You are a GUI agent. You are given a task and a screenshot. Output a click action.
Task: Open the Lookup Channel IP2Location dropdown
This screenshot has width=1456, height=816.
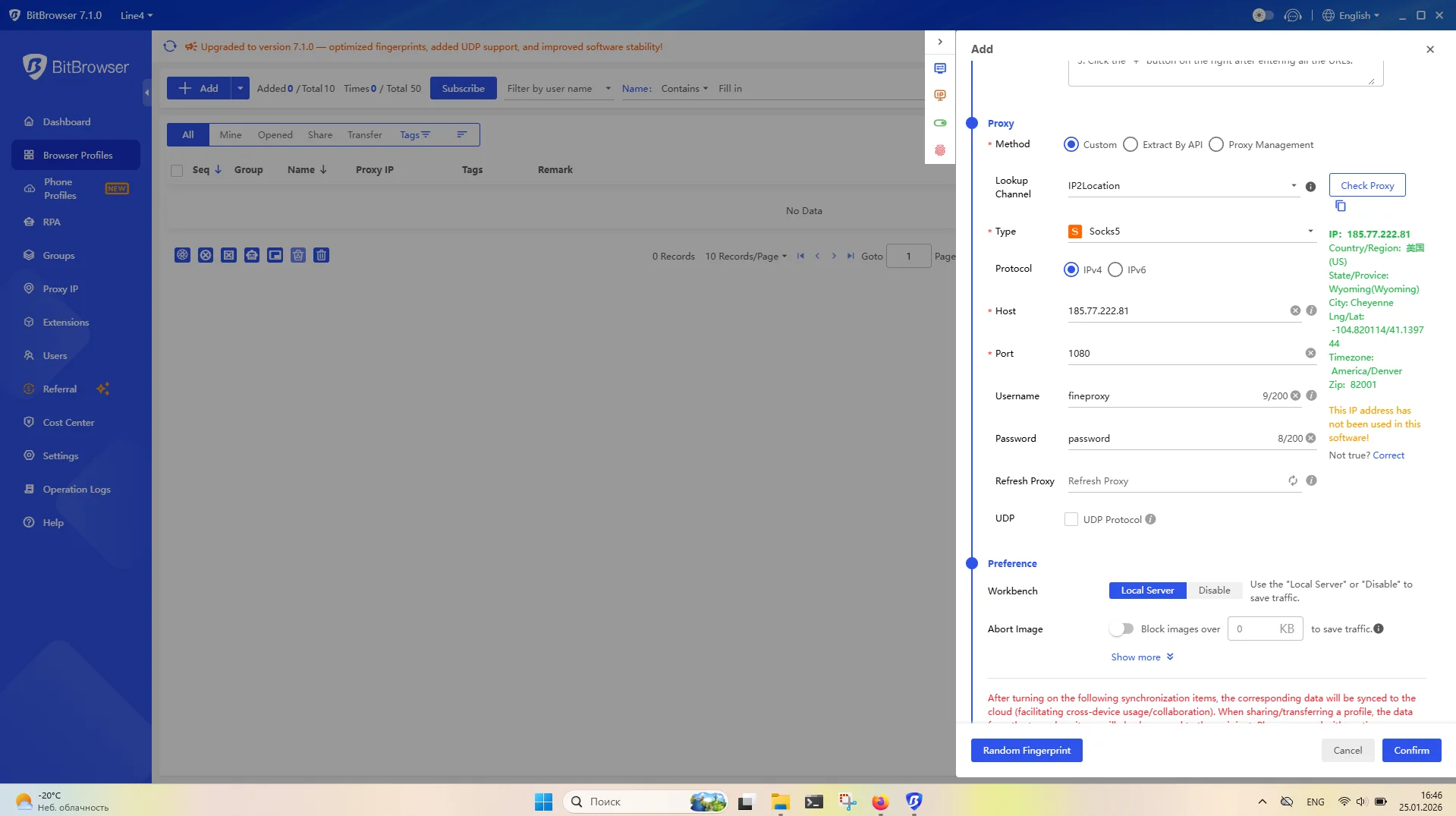(x=1183, y=186)
